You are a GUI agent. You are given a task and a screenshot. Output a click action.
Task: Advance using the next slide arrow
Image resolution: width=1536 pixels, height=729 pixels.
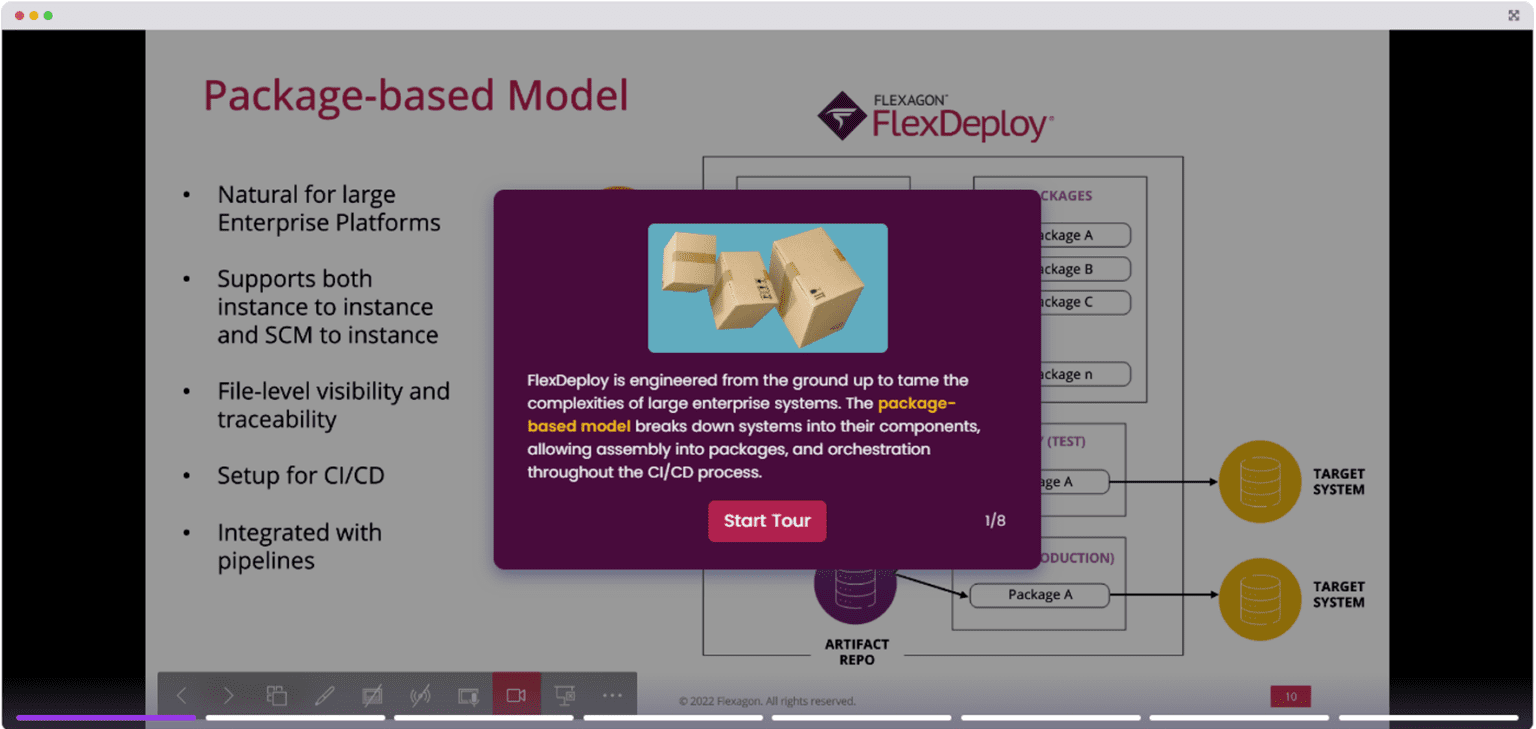click(x=229, y=695)
